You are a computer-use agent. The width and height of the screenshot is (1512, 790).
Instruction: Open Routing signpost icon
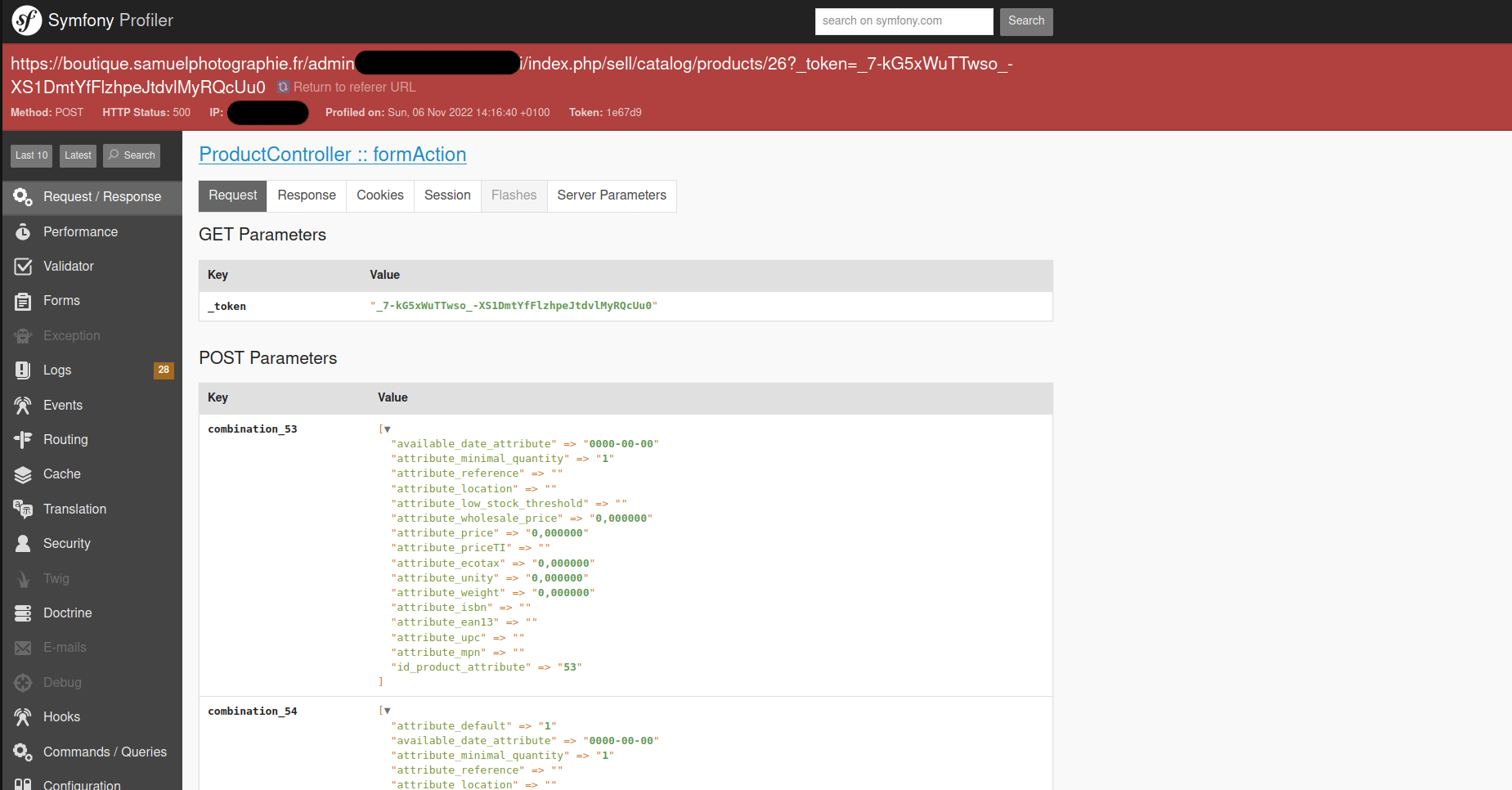(x=23, y=440)
